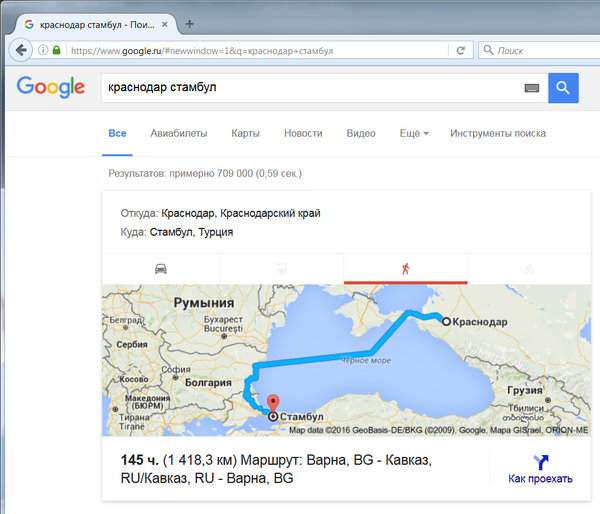
Task: Open the on-screen keyboard icon
Action: tap(531, 88)
